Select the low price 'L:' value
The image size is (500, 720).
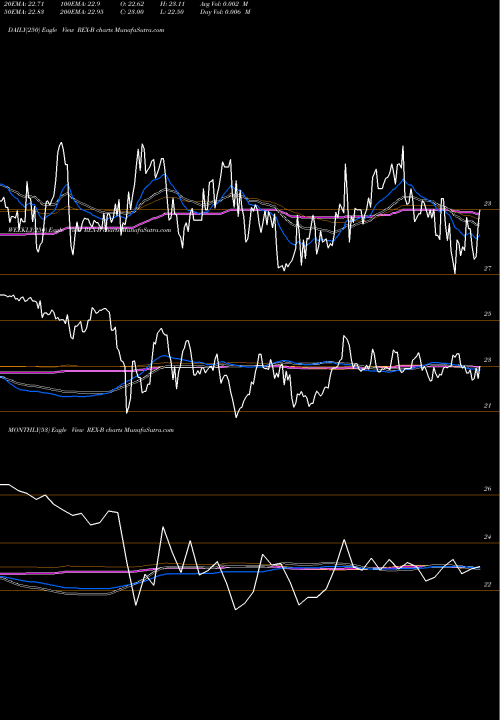click(172, 12)
